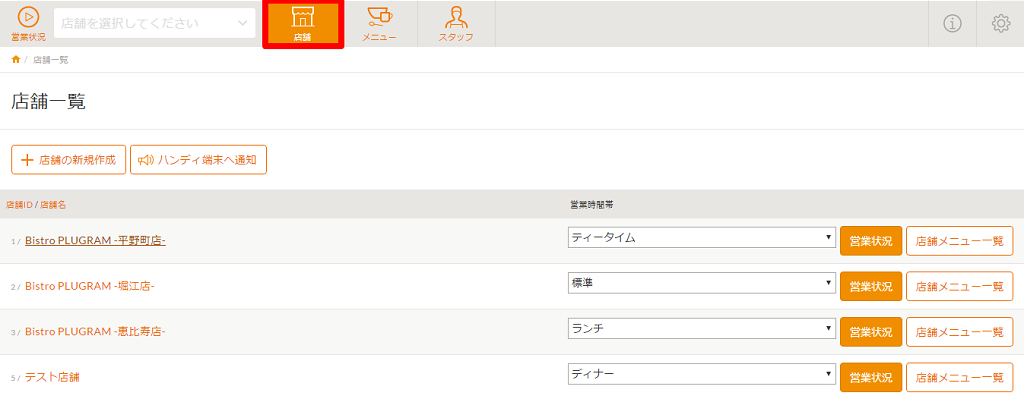This screenshot has width=1024, height=399.
Task: Click the 店舗一覧 breadcrumb text
Action: coord(51,60)
